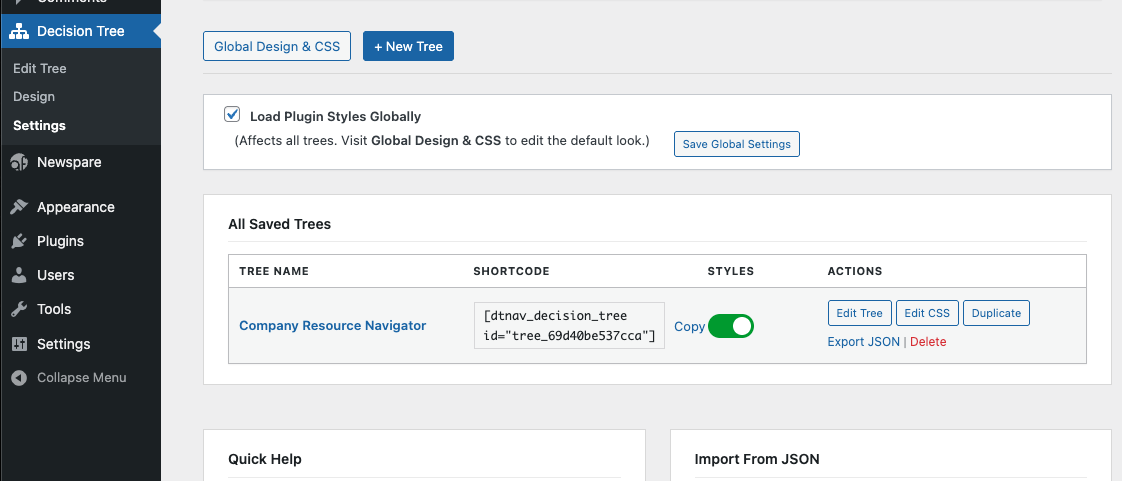Viewport: 1122px width, 481px height.
Task: Export JSON for the saved tree
Action: tap(863, 342)
